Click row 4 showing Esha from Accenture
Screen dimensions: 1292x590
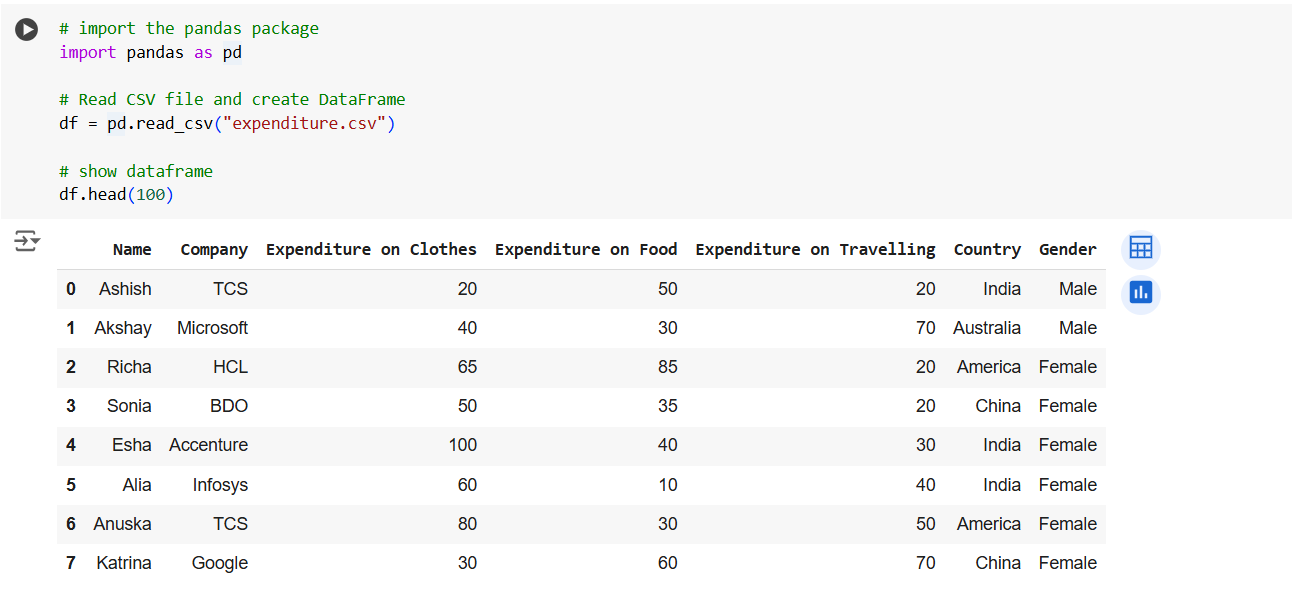300,445
